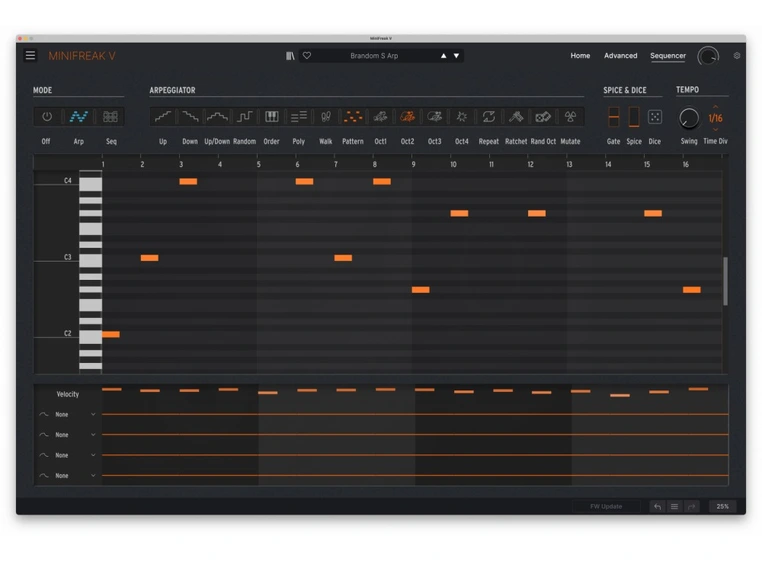Click the redo arrow in bottom bar

tap(691, 507)
